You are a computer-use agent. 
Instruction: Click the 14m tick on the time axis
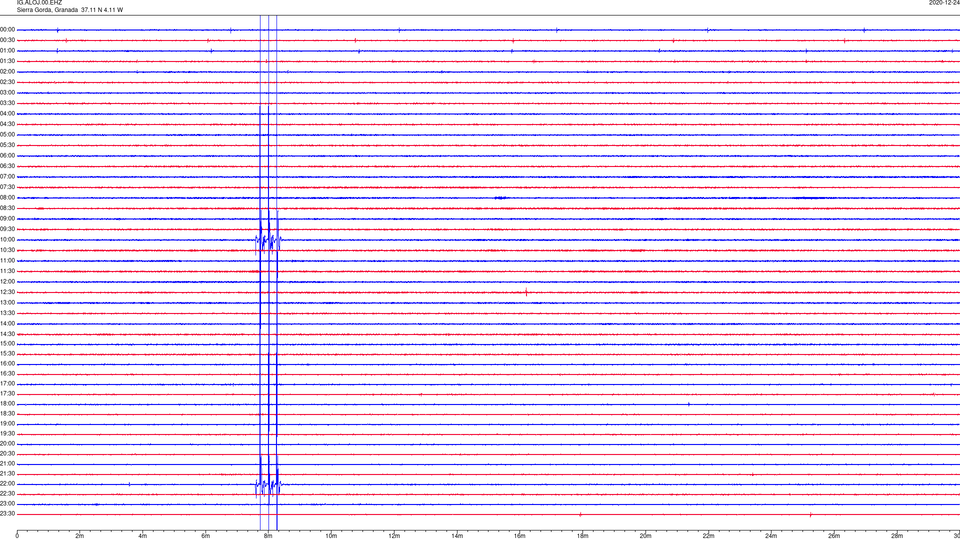(x=457, y=536)
